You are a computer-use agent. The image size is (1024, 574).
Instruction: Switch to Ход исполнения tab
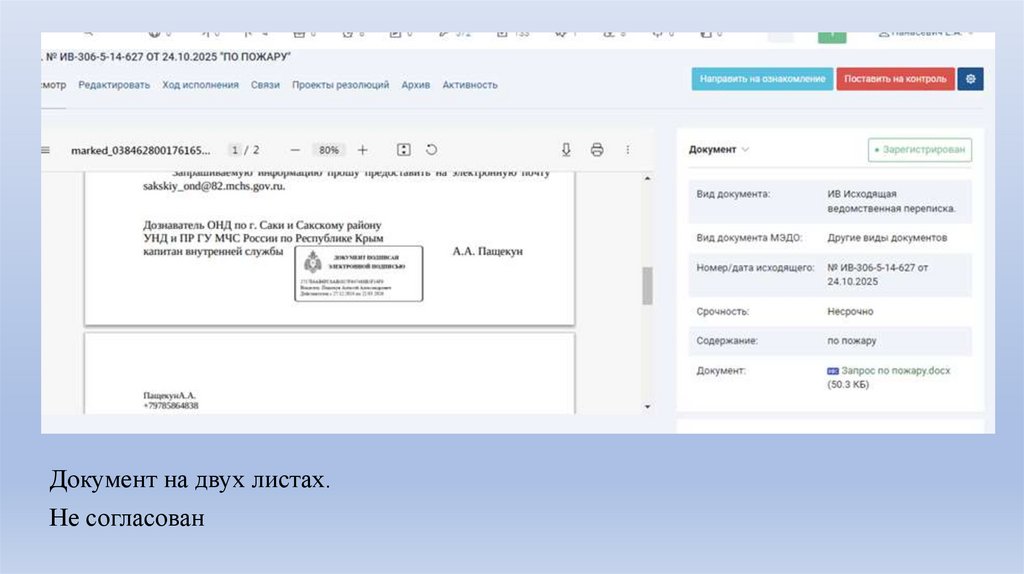tap(200, 85)
